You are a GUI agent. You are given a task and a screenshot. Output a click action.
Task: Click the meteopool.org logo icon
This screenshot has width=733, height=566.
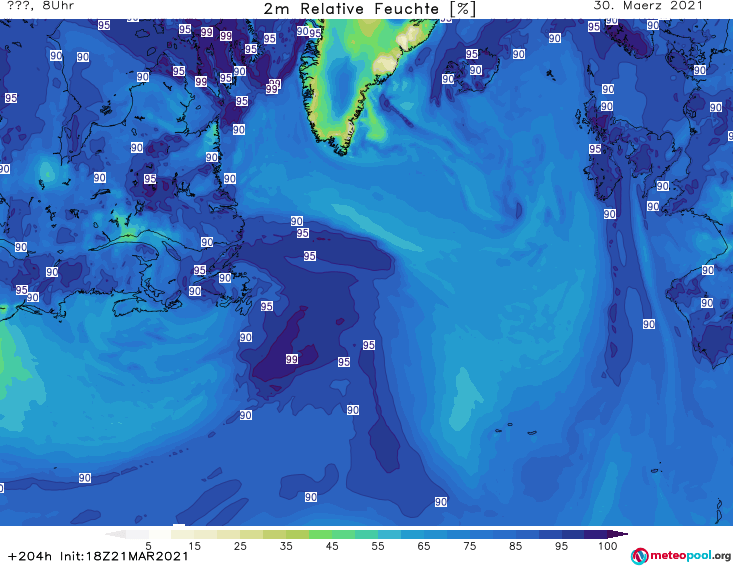(x=639, y=556)
